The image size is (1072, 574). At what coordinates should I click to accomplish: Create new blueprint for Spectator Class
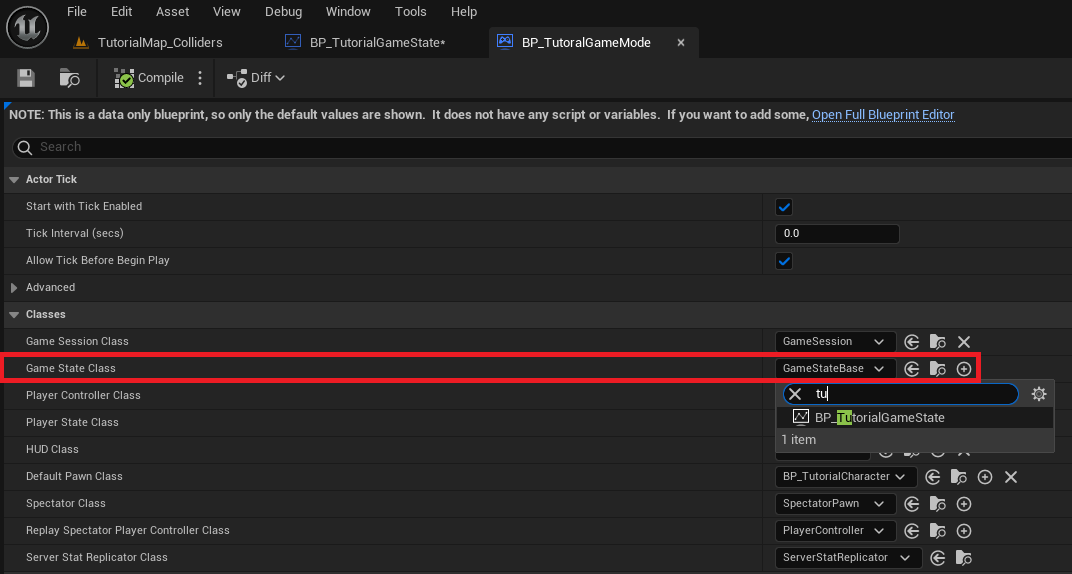[964, 504]
